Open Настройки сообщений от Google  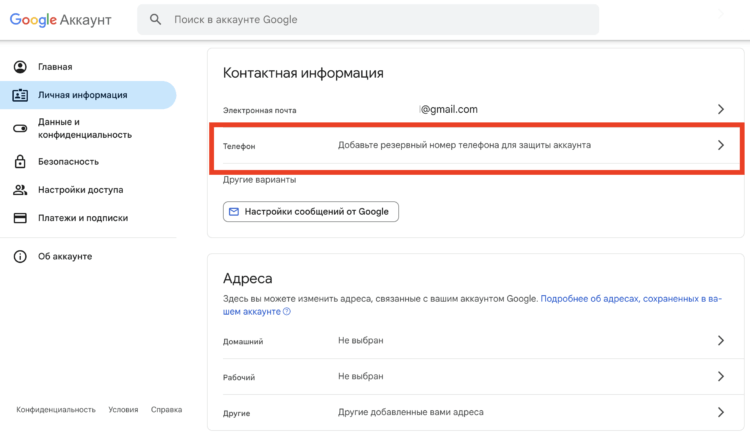[311, 211]
